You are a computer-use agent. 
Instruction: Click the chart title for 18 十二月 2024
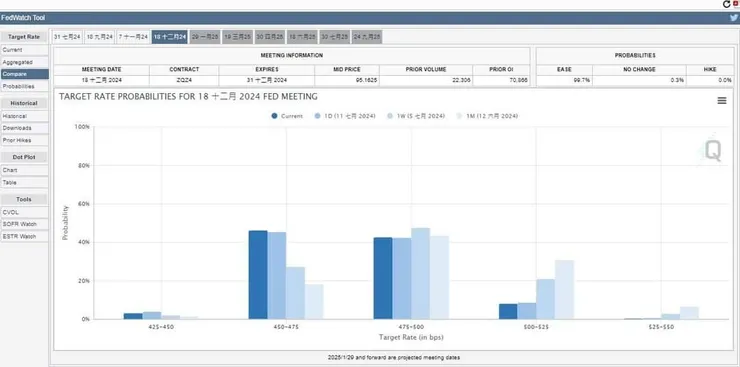tap(188, 97)
